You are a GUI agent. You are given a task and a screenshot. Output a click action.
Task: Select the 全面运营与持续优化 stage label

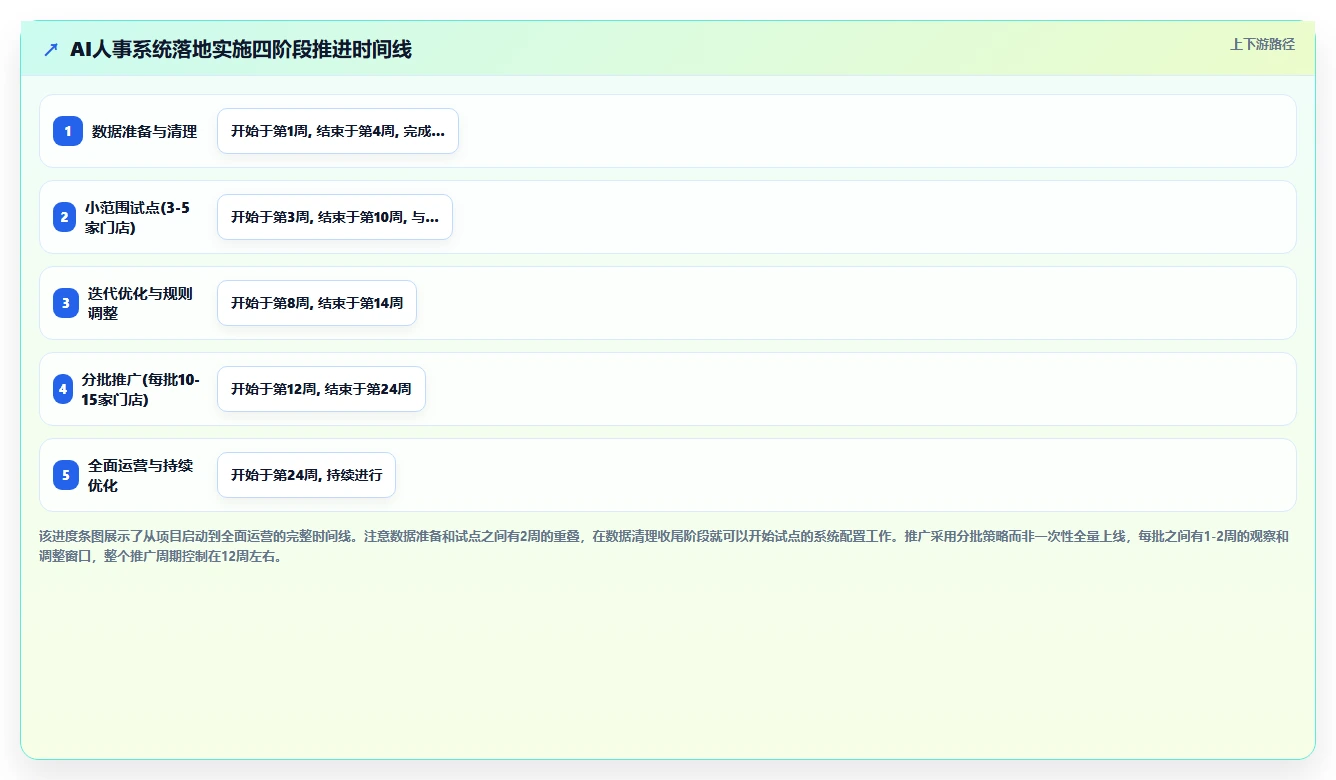pos(141,475)
